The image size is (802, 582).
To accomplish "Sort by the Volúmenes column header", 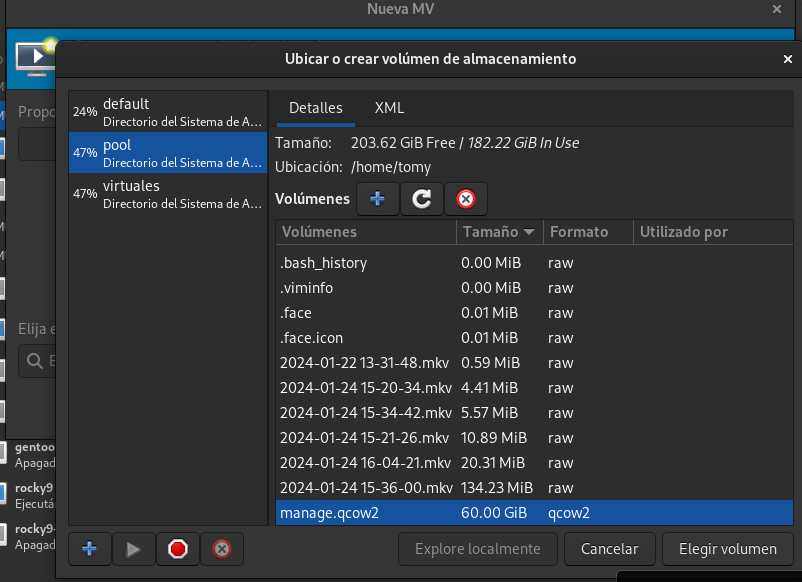I will point(365,232).
